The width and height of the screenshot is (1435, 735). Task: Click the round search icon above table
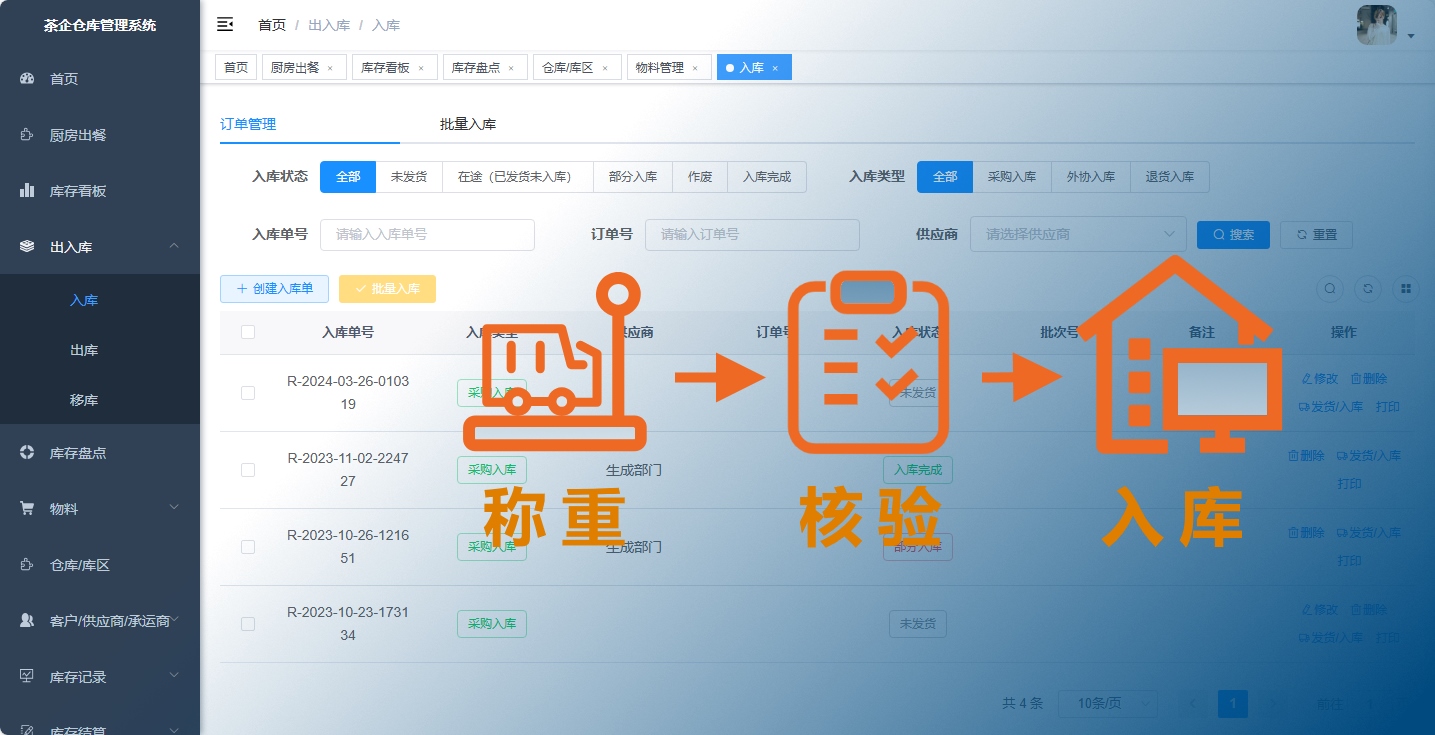click(x=1330, y=289)
